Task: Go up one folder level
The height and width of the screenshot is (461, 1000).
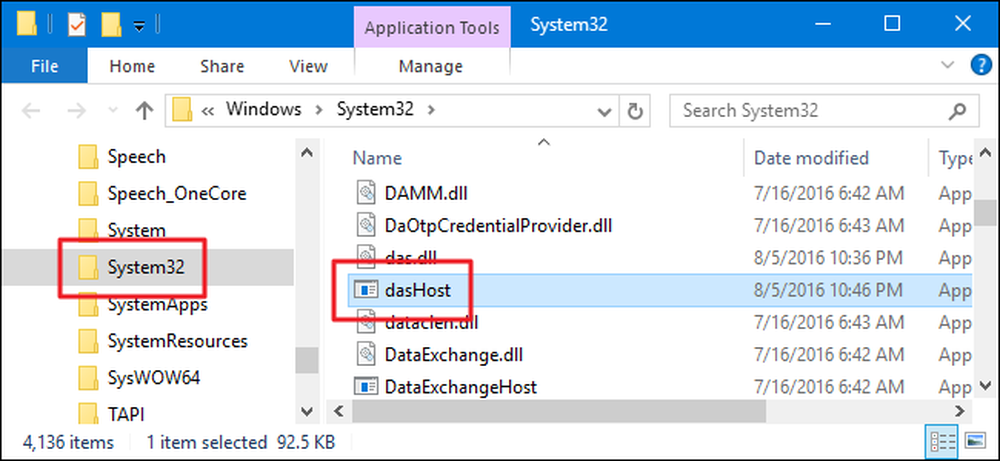Action: click(145, 111)
